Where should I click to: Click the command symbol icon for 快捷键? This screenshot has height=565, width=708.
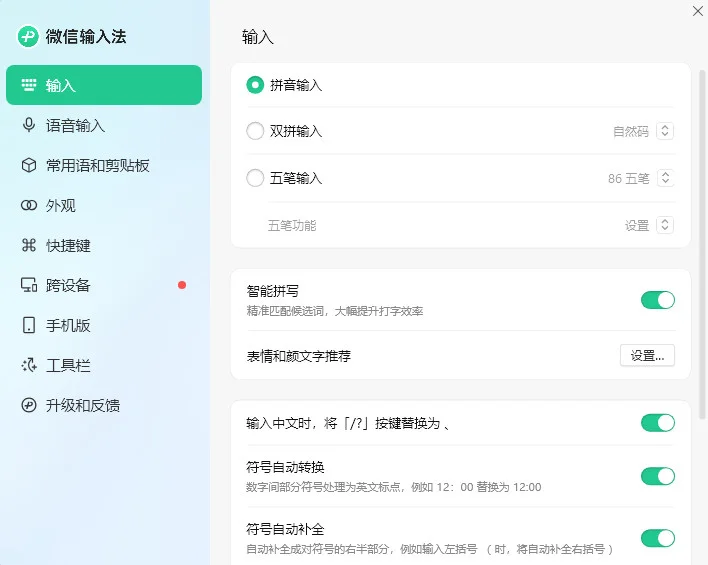coord(29,245)
